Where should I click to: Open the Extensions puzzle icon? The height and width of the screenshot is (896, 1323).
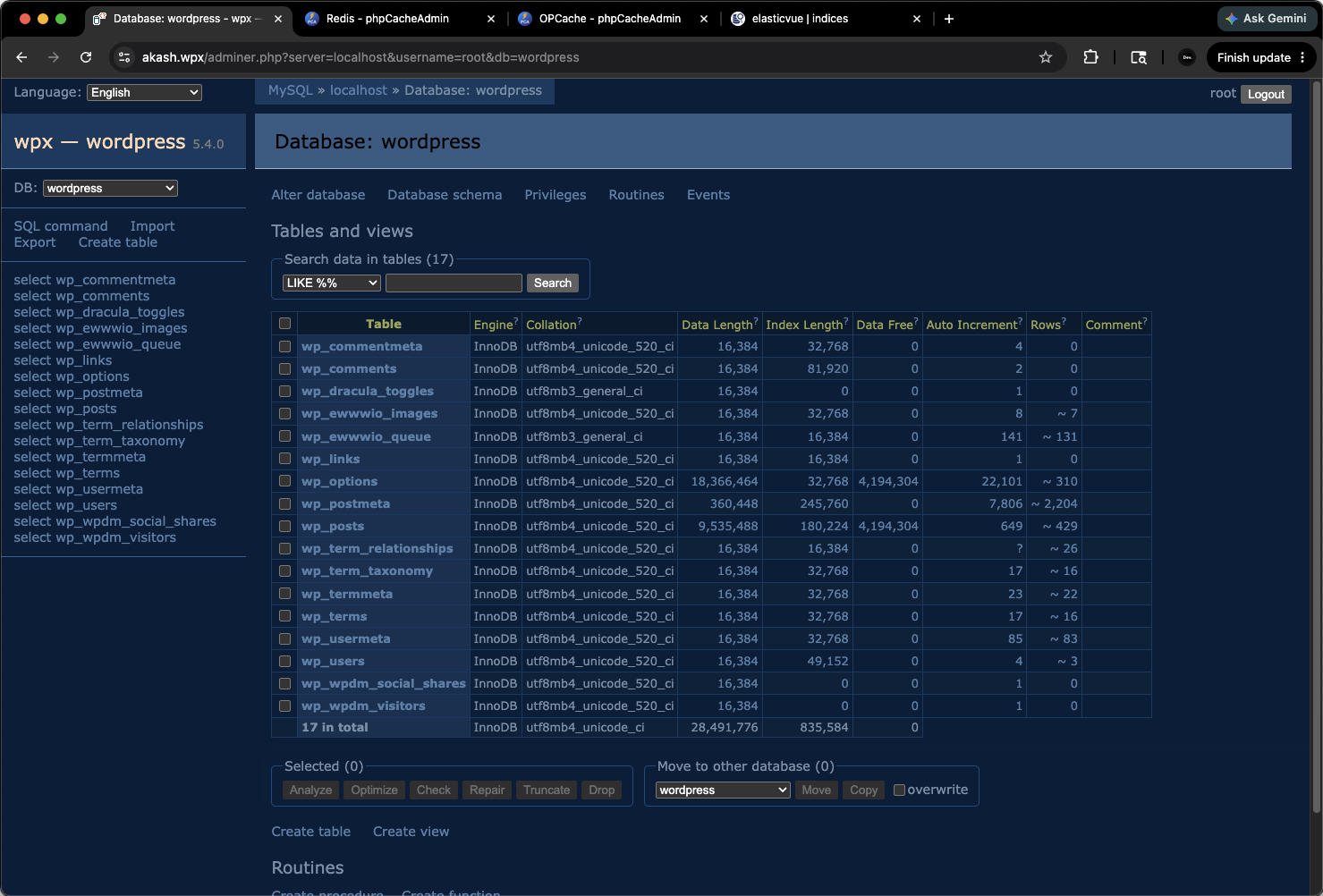pyautogui.click(x=1090, y=57)
